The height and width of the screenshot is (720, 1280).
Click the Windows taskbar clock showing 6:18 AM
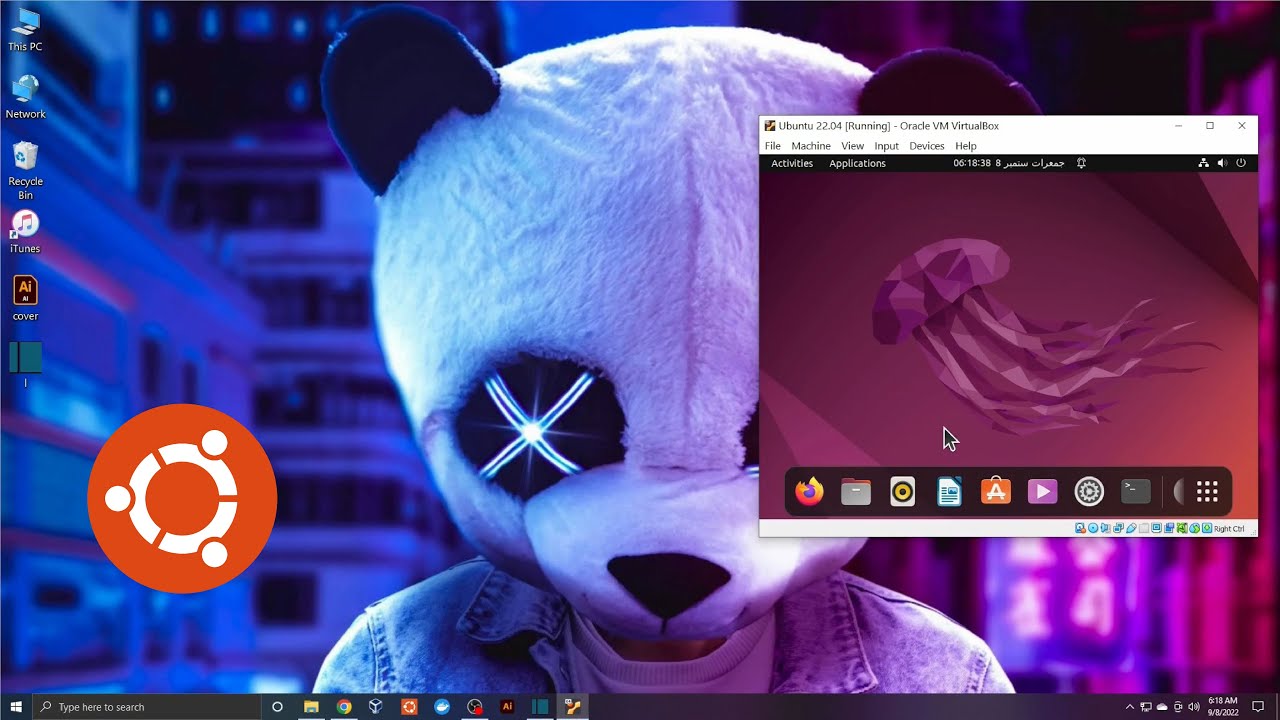1223,707
